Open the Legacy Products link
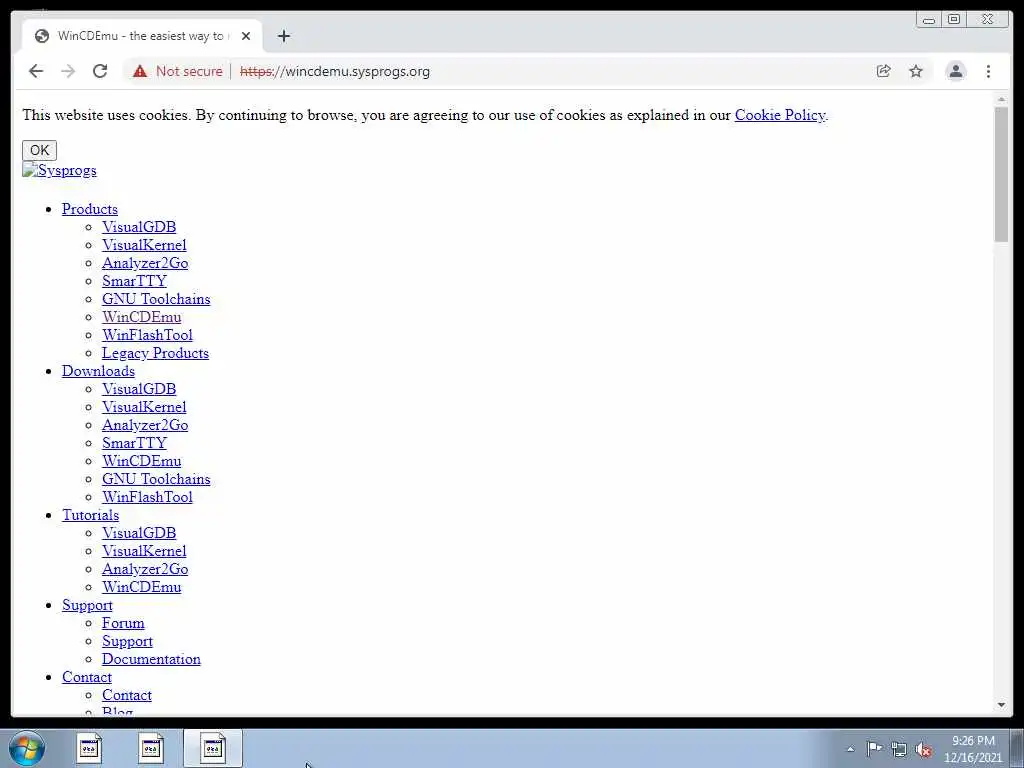This screenshot has width=1024, height=768. click(155, 353)
